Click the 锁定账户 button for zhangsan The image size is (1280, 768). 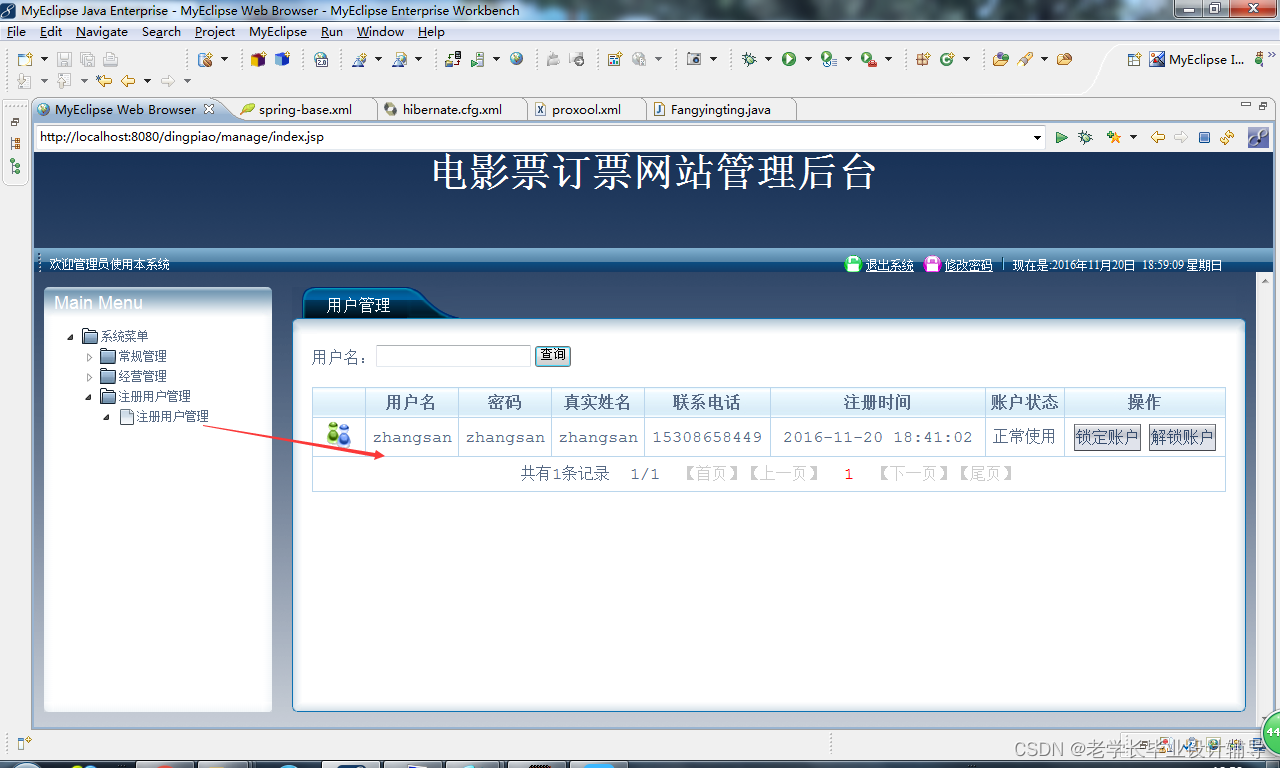coord(1106,437)
